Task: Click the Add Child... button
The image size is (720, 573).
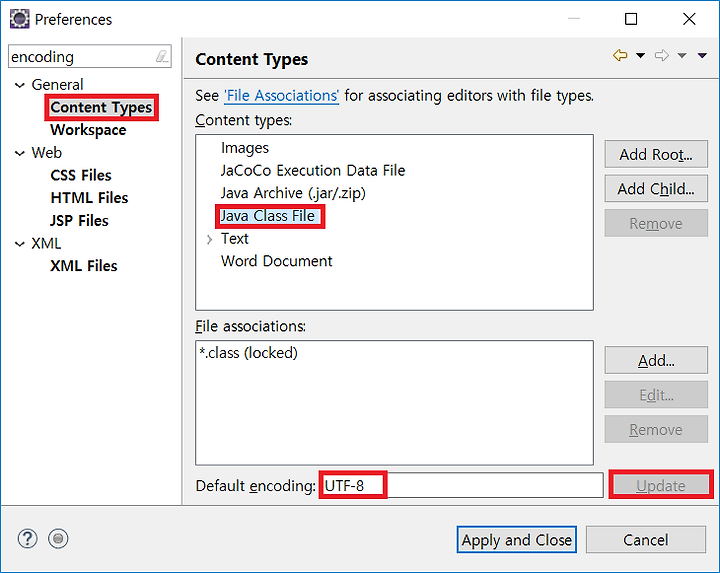Action: 656,189
